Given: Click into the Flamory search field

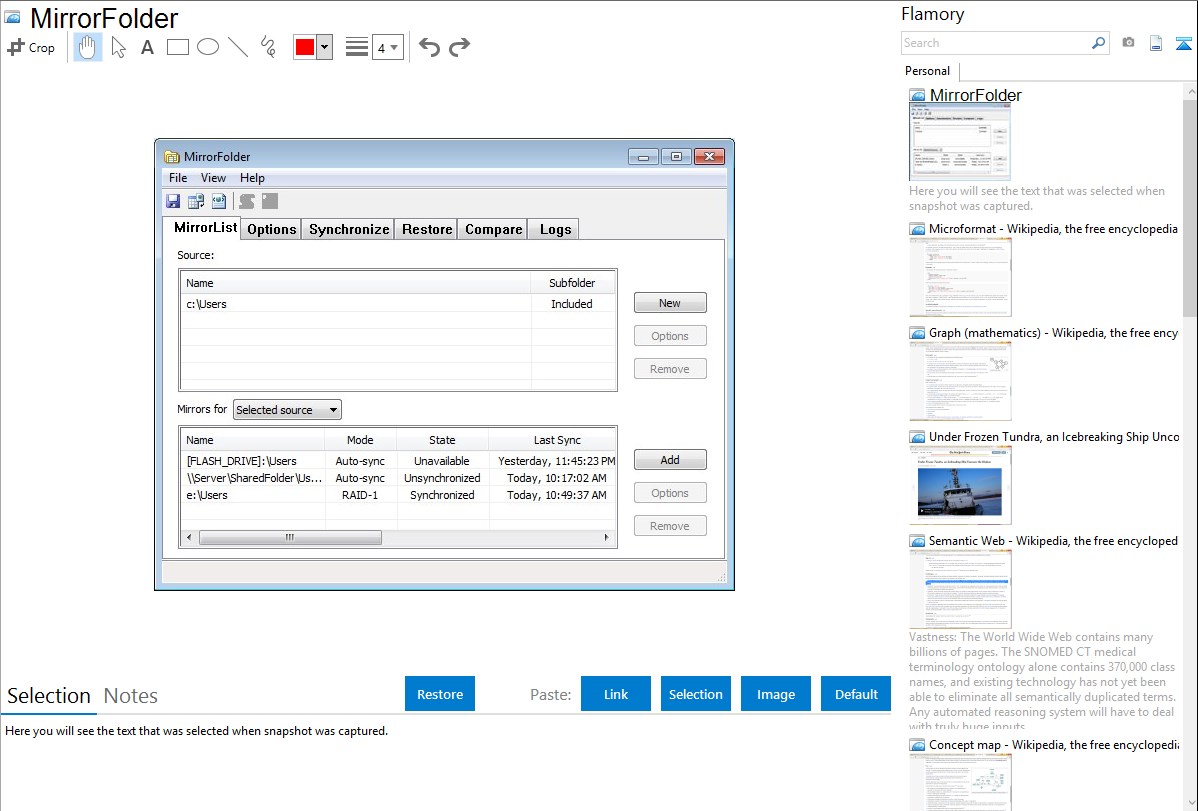Looking at the screenshot, I should [x=995, y=43].
